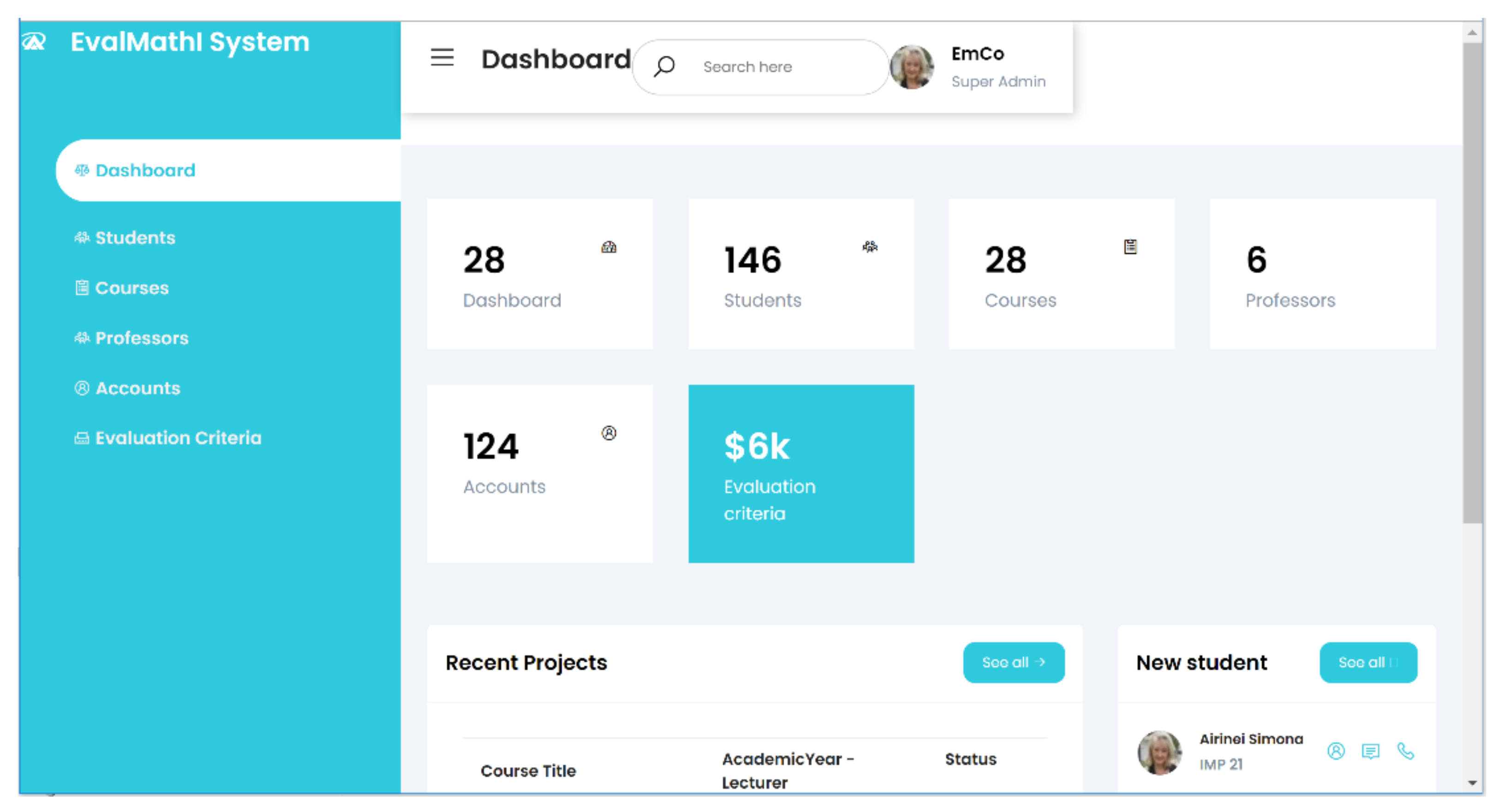Viewport: 1504px width, 812px height.
Task: Click Airinei Simona's phone icon
Action: 1405,751
